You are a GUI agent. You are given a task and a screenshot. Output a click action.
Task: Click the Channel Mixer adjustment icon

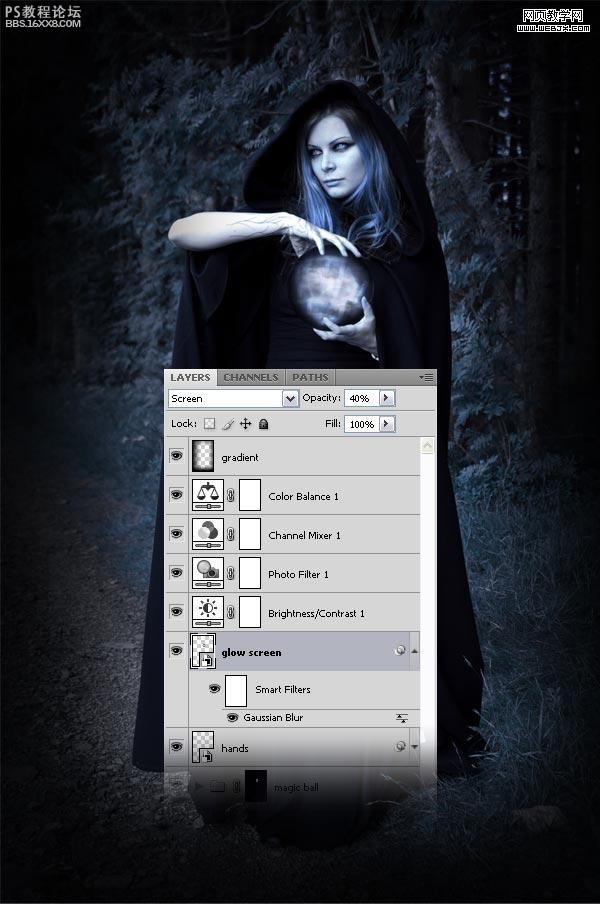click(207, 534)
